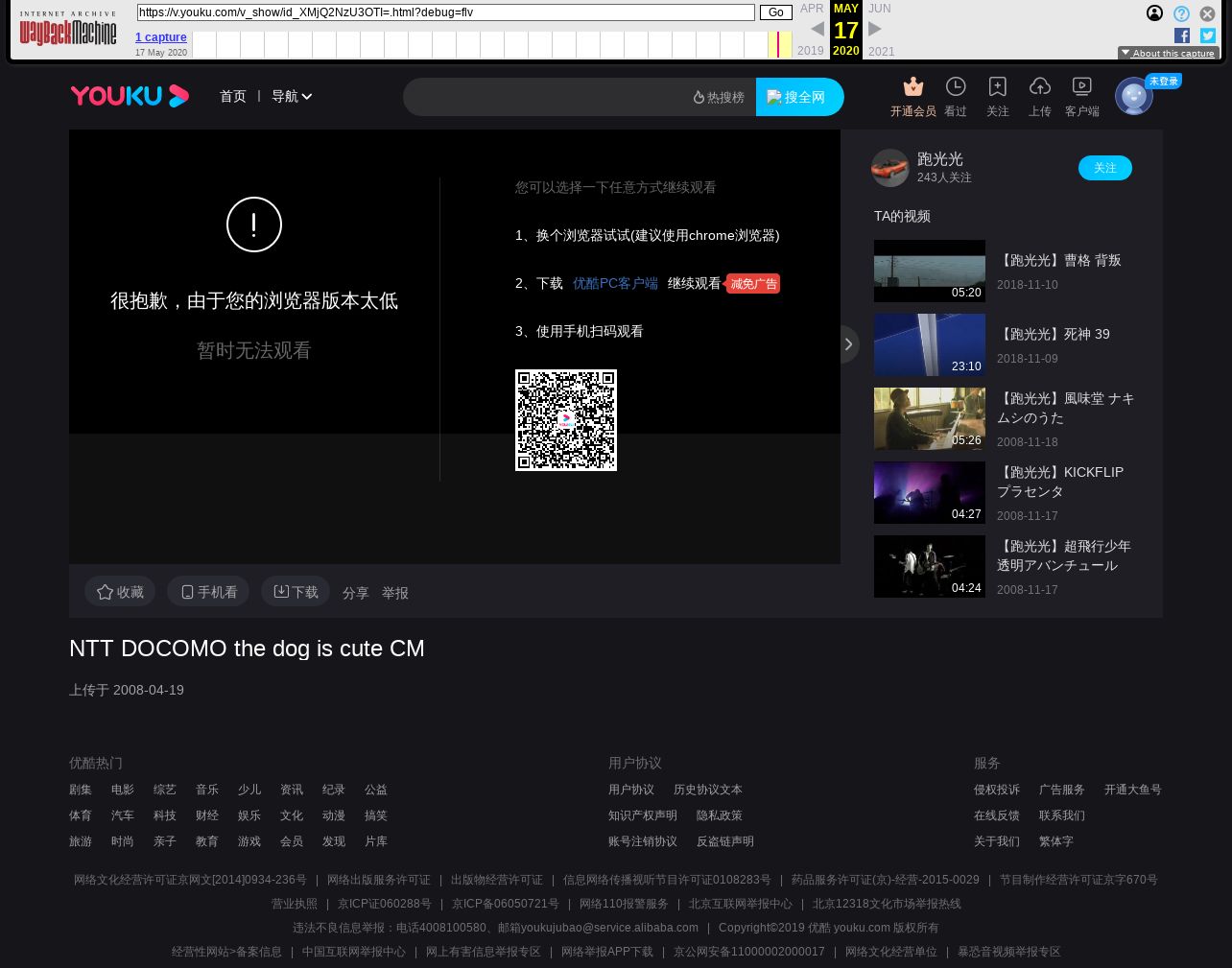Open the Wayback Machine help icon
Image resolution: width=1232 pixels, height=968 pixels.
tap(1181, 13)
